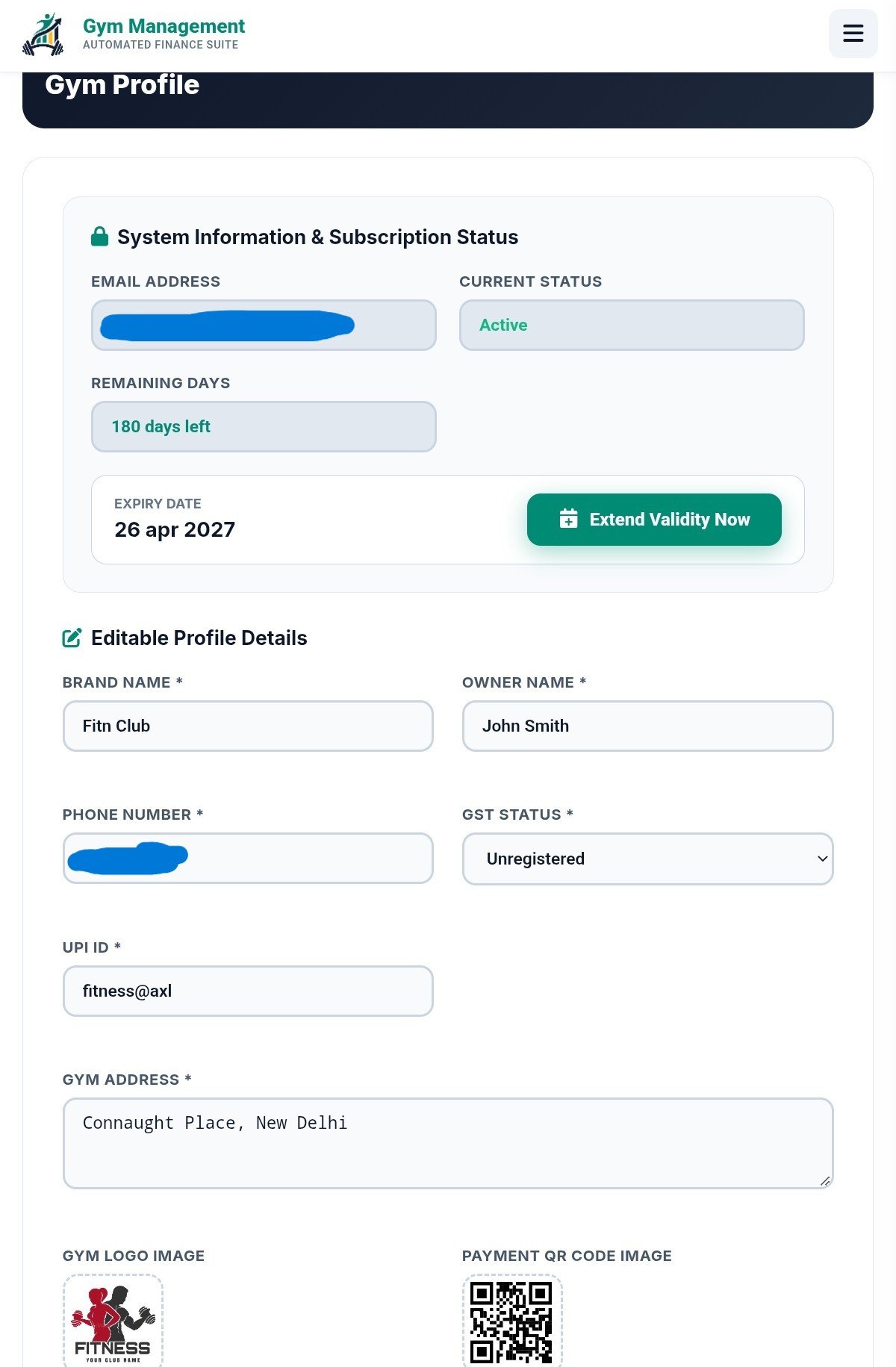
Task: Click the Brand Name field with Fitn Club
Action: coord(248,726)
